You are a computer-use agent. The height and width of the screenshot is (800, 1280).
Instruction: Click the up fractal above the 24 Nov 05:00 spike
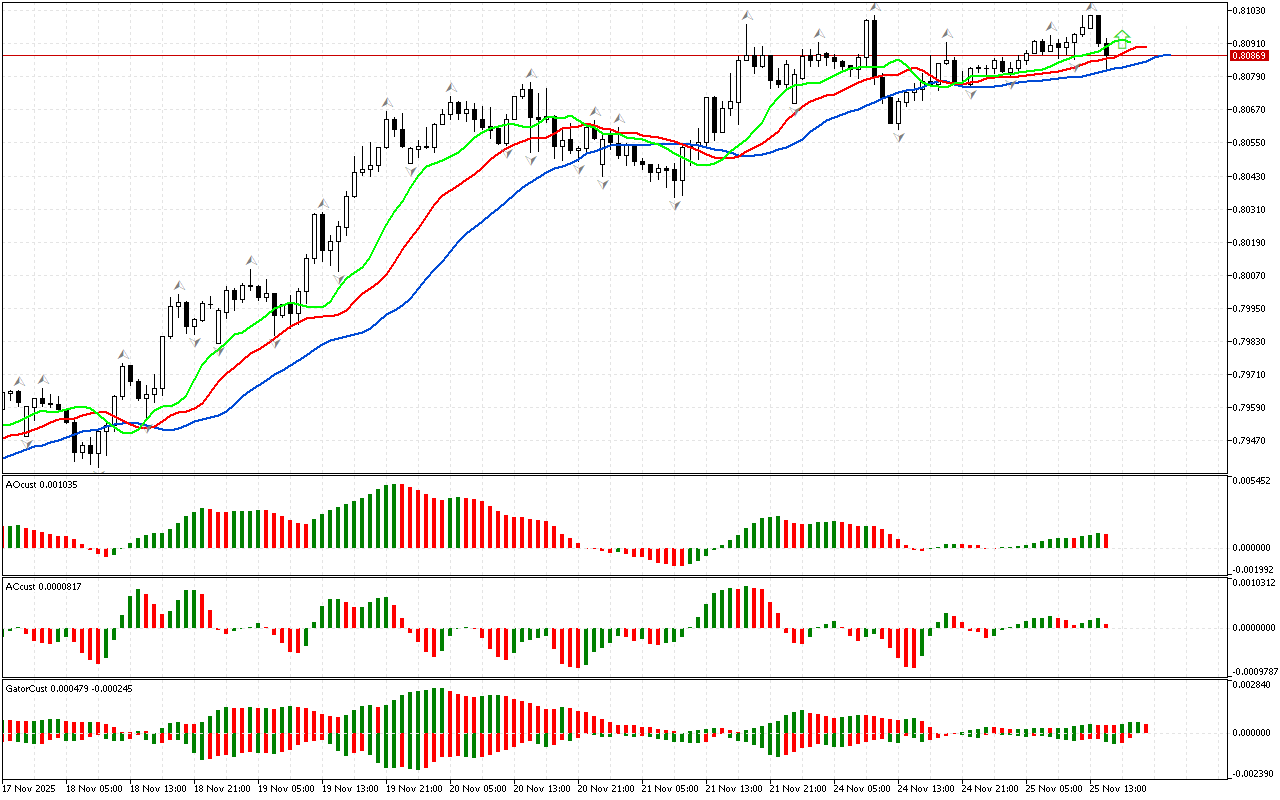[x=875, y=7]
